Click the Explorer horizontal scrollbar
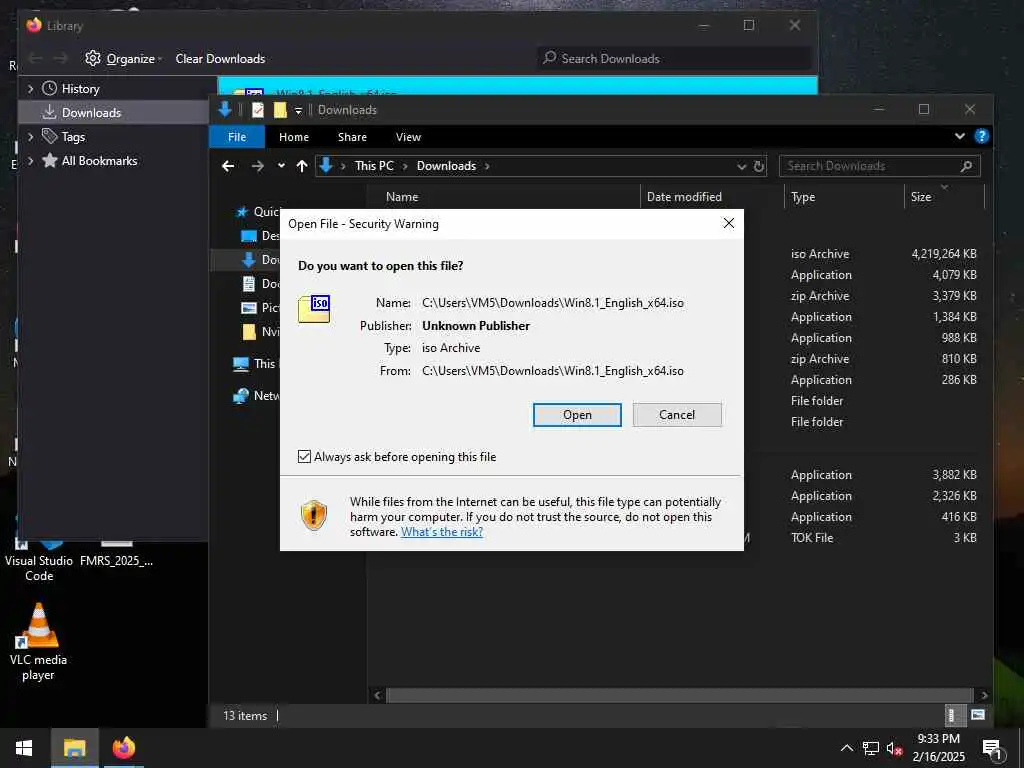The height and width of the screenshot is (768, 1024). point(679,696)
